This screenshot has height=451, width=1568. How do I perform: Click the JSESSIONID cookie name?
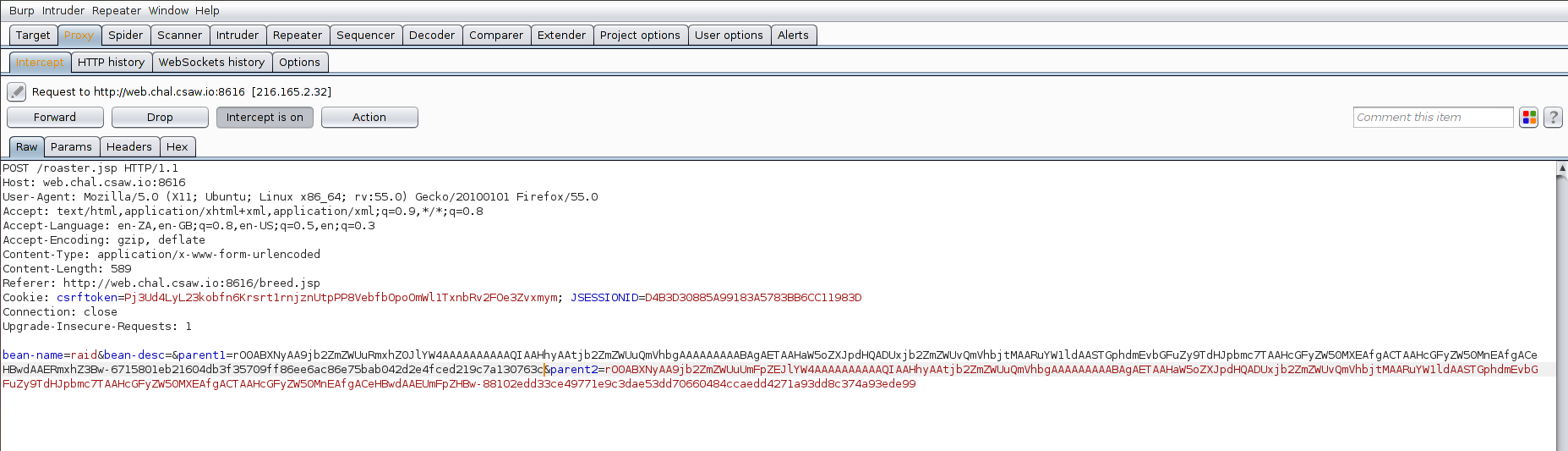(604, 298)
